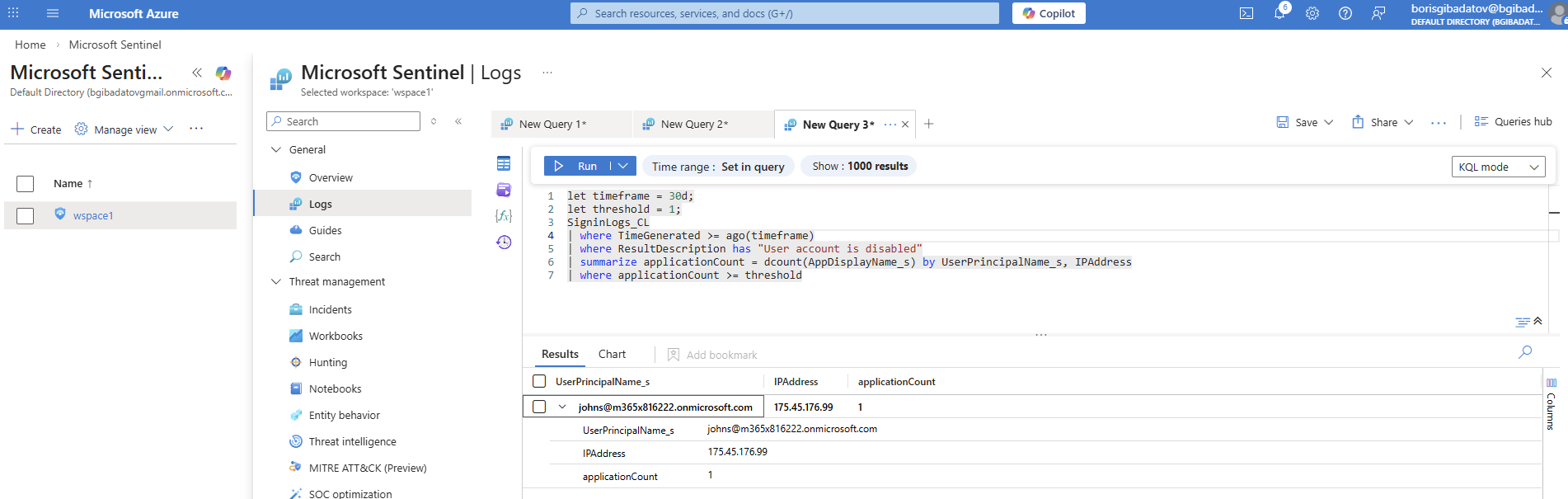Select the johns result row checkbox
1568x499 pixels.
tap(539, 407)
